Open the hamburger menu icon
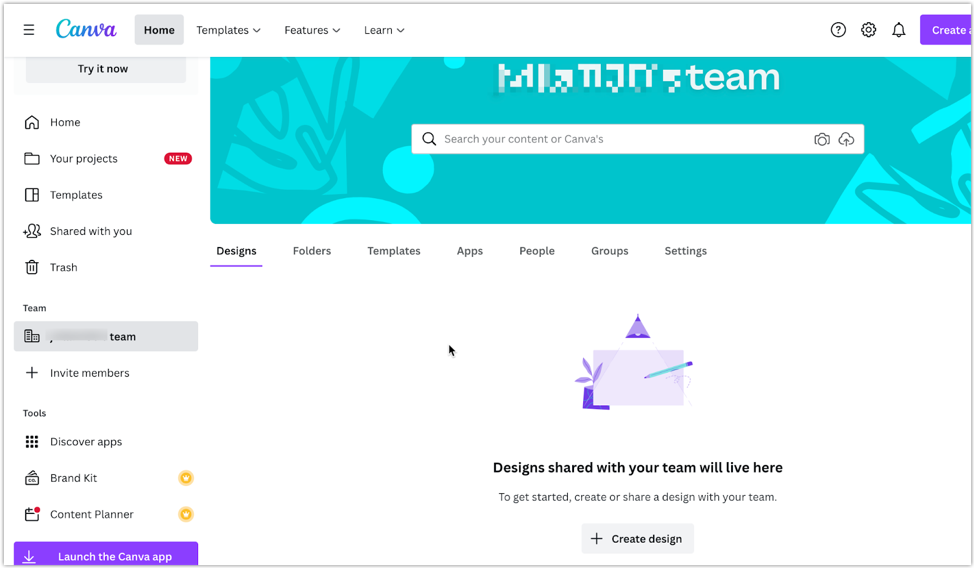Screen dimensions: 974x568 pos(29,30)
